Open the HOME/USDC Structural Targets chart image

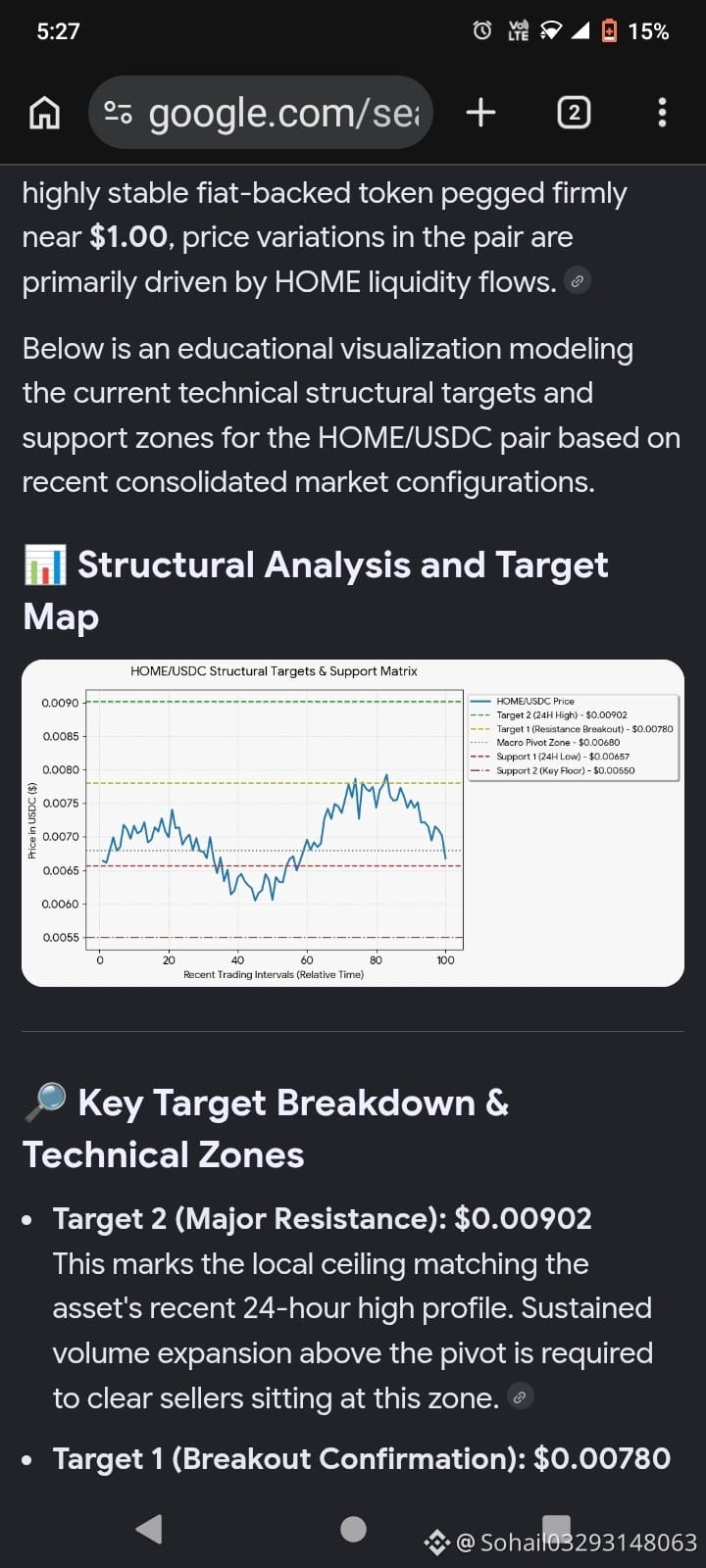353,823
